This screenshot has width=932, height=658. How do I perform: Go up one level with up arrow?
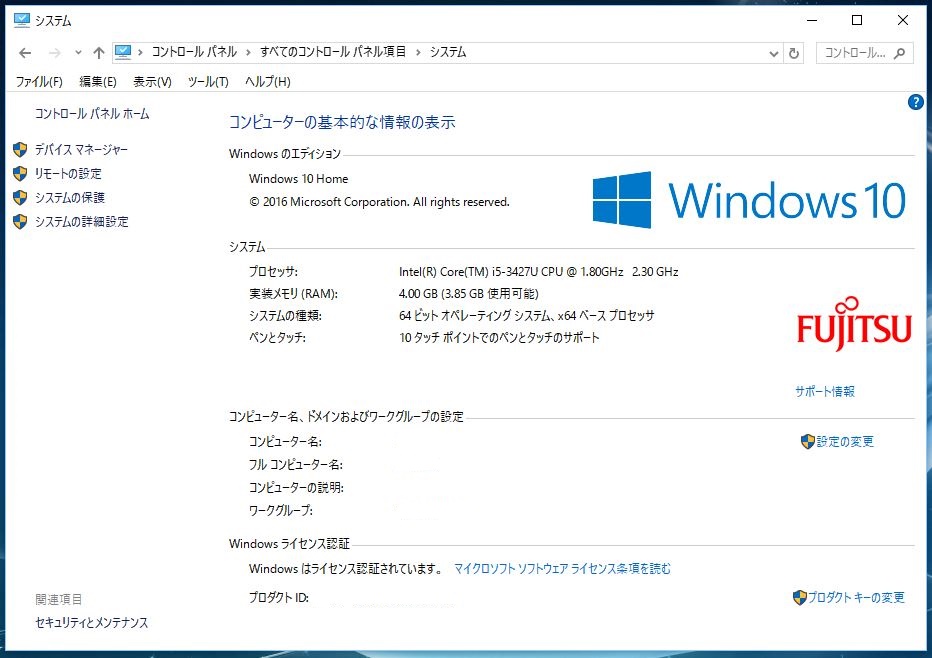tap(99, 53)
